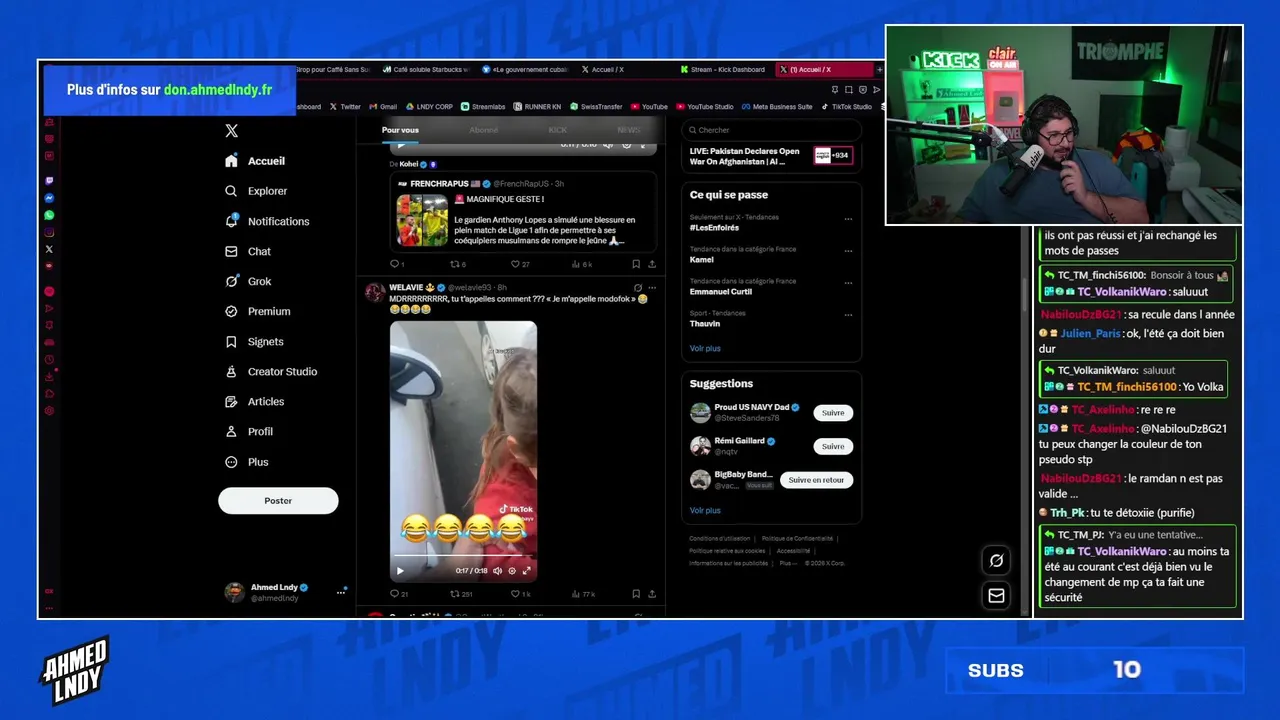Follow Proud US NAVY Dad

point(833,413)
